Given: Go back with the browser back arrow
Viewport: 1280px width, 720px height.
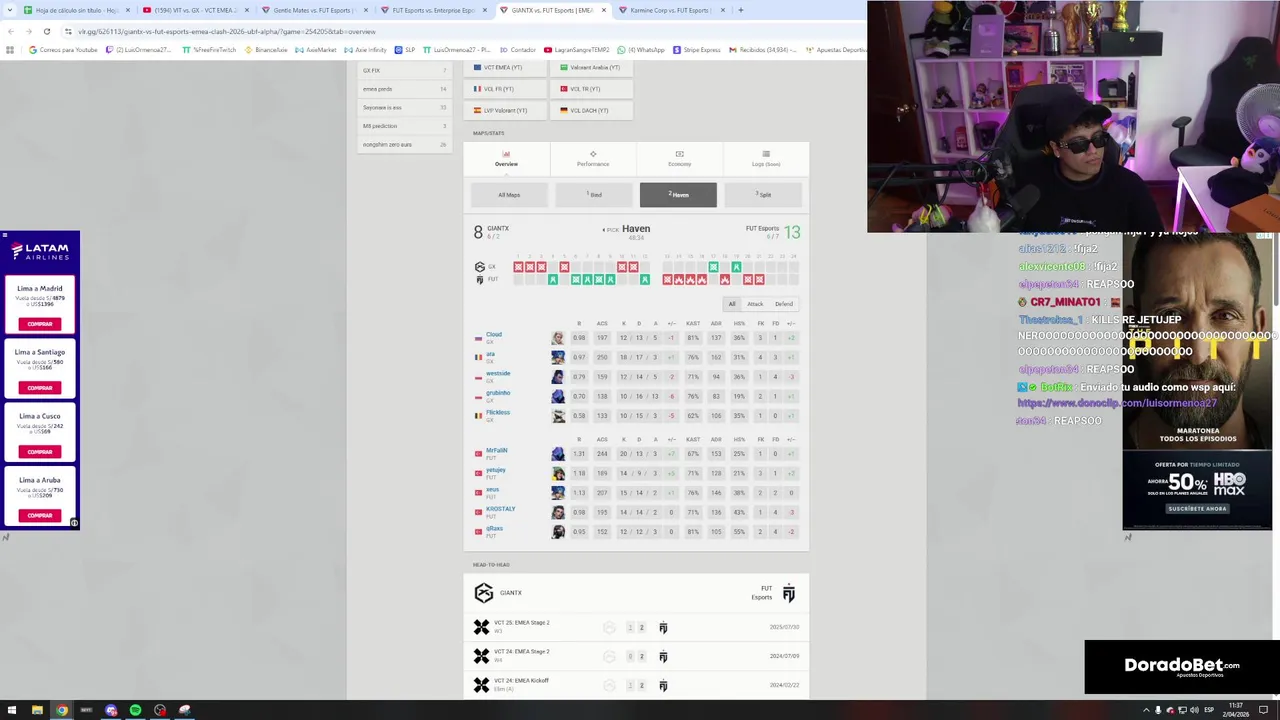Looking at the screenshot, I should (10, 31).
